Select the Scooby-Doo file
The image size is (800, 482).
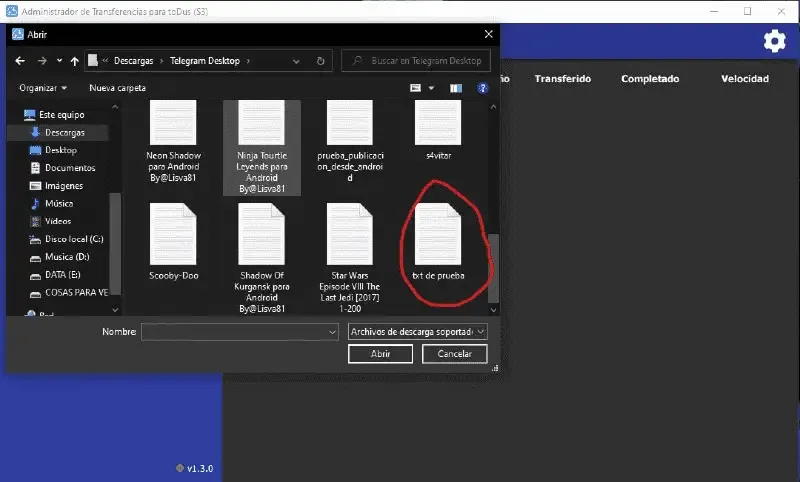[x=173, y=242]
